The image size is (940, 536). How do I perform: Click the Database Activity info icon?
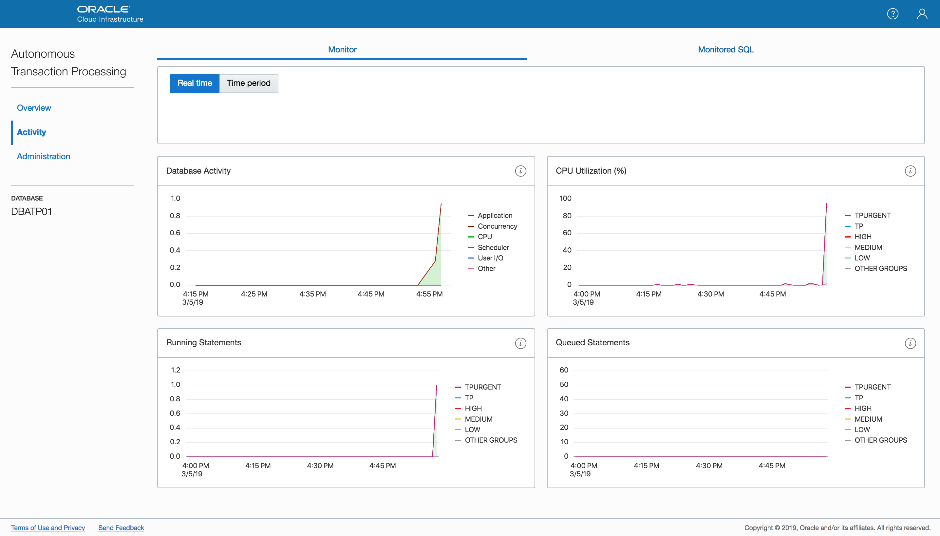(520, 171)
